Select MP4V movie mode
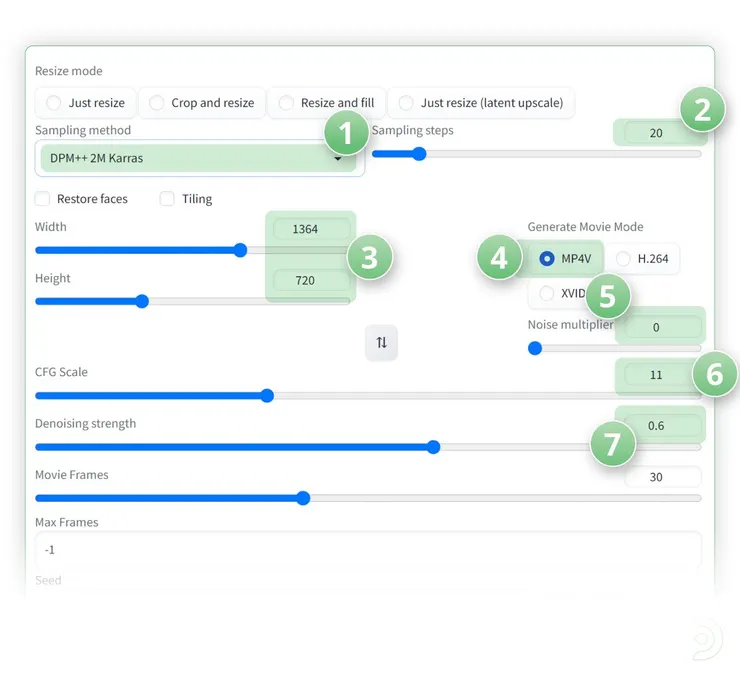This screenshot has width=740, height=678. pyautogui.click(x=547, y=259)
